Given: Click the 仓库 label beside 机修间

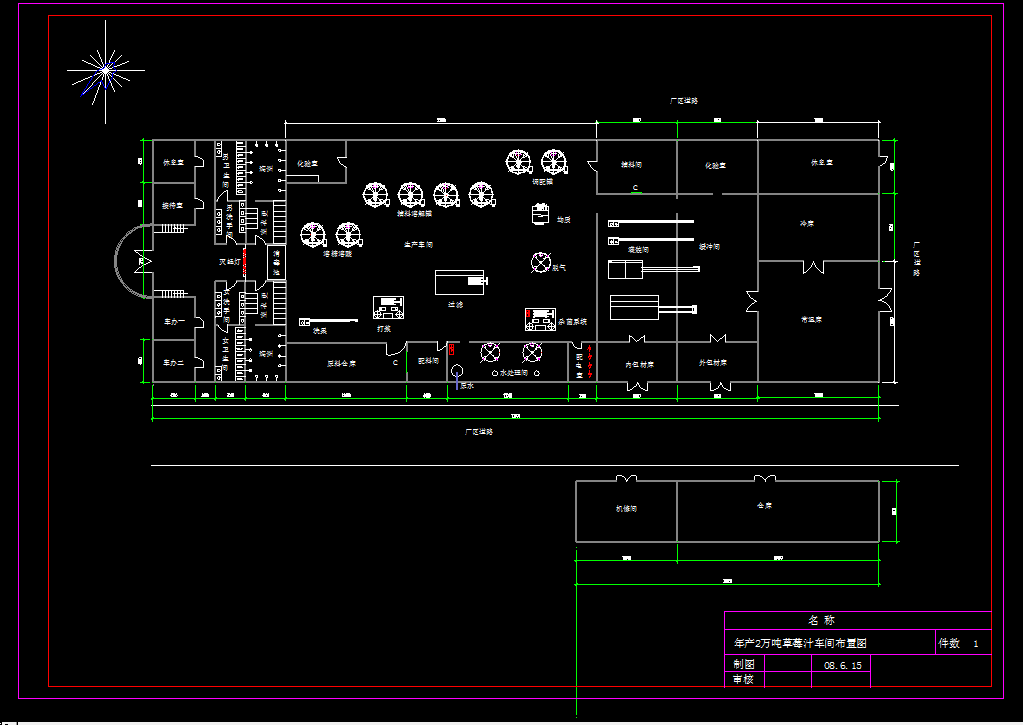Looking at the screenshot, I should tap(765, 505).
